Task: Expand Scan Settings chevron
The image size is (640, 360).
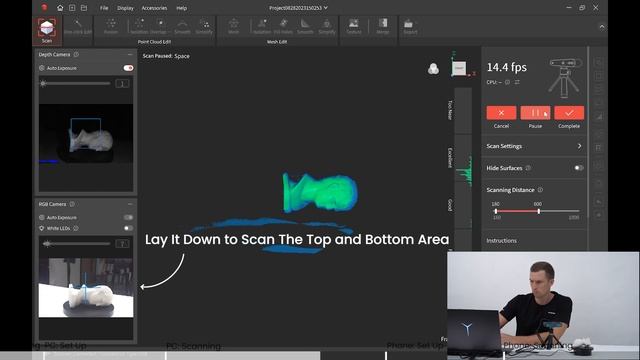Action: [580, 146]
